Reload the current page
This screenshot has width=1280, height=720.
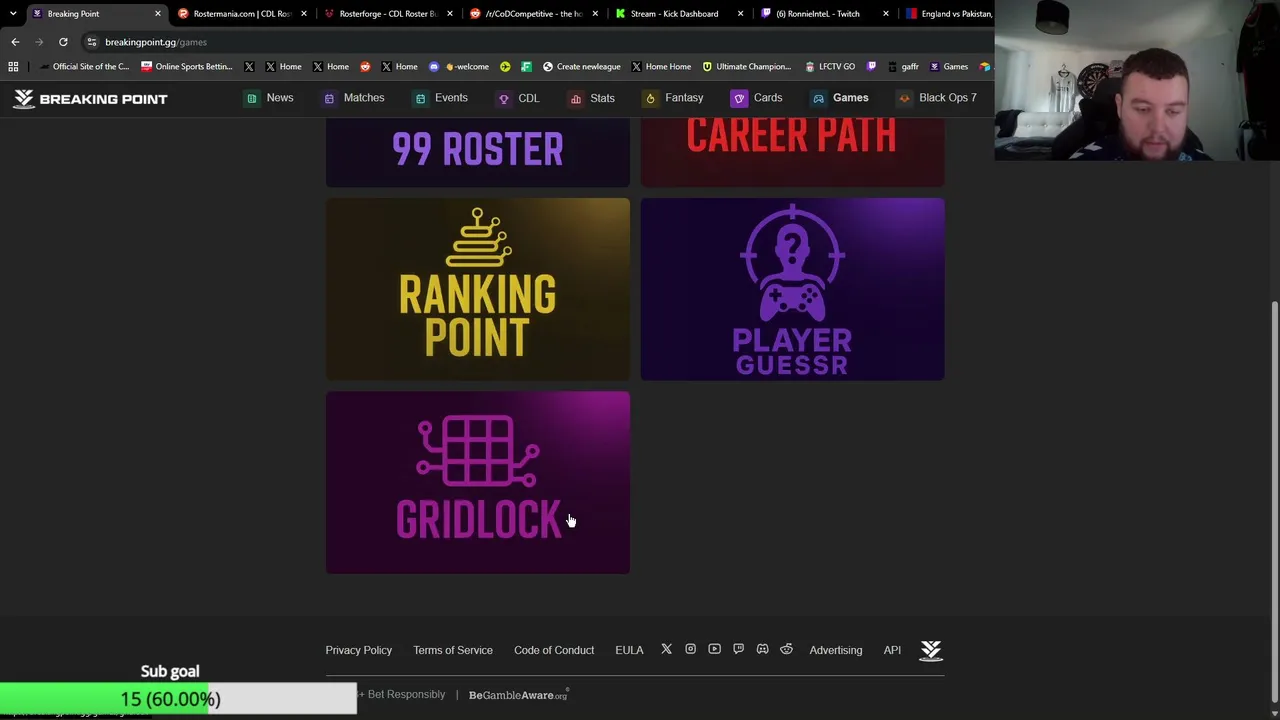pos(63,42)
